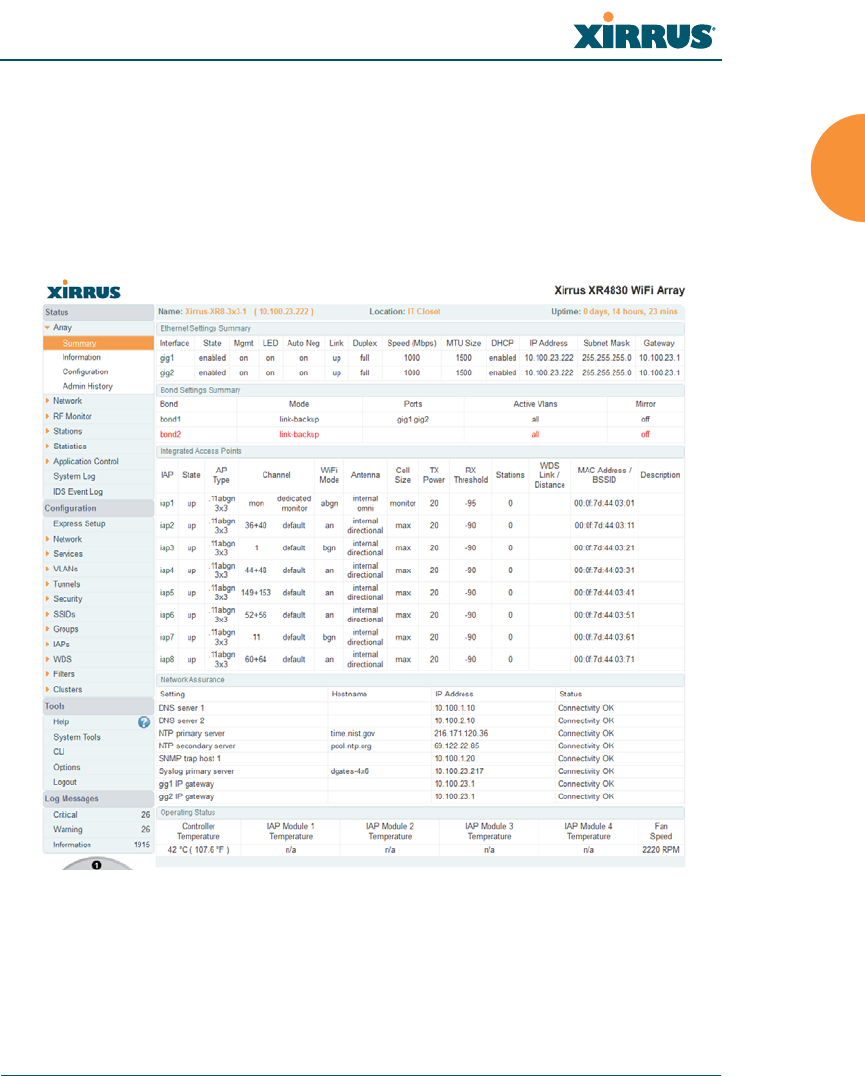This screenshot has width=865, height=1076.
Task: Click the uptime value text
Action: click(x=630, y=312)
